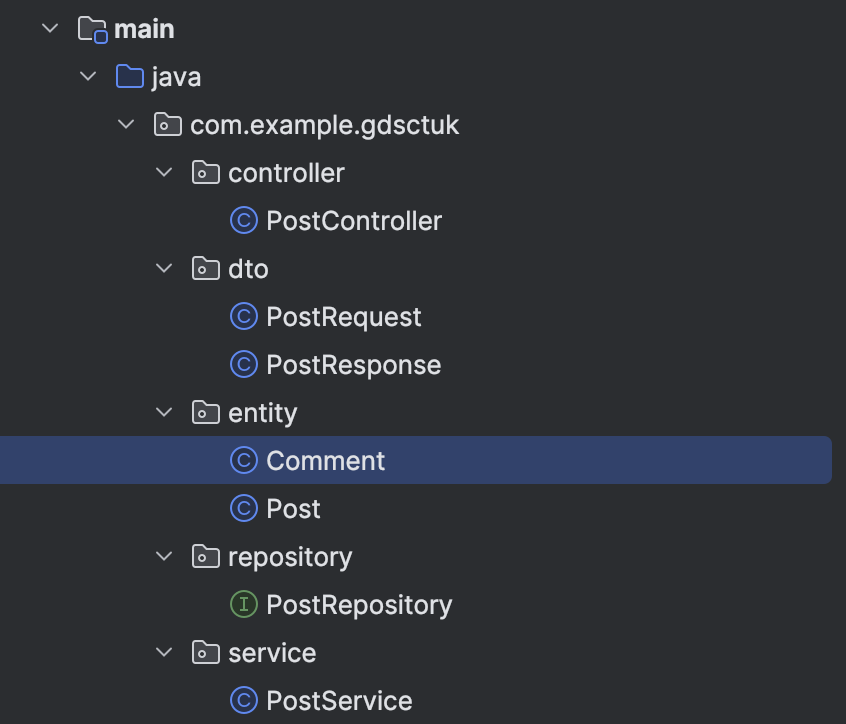Click the PostService class icon
The width and height of the screenshot is (846, 724).
point(244,701)
